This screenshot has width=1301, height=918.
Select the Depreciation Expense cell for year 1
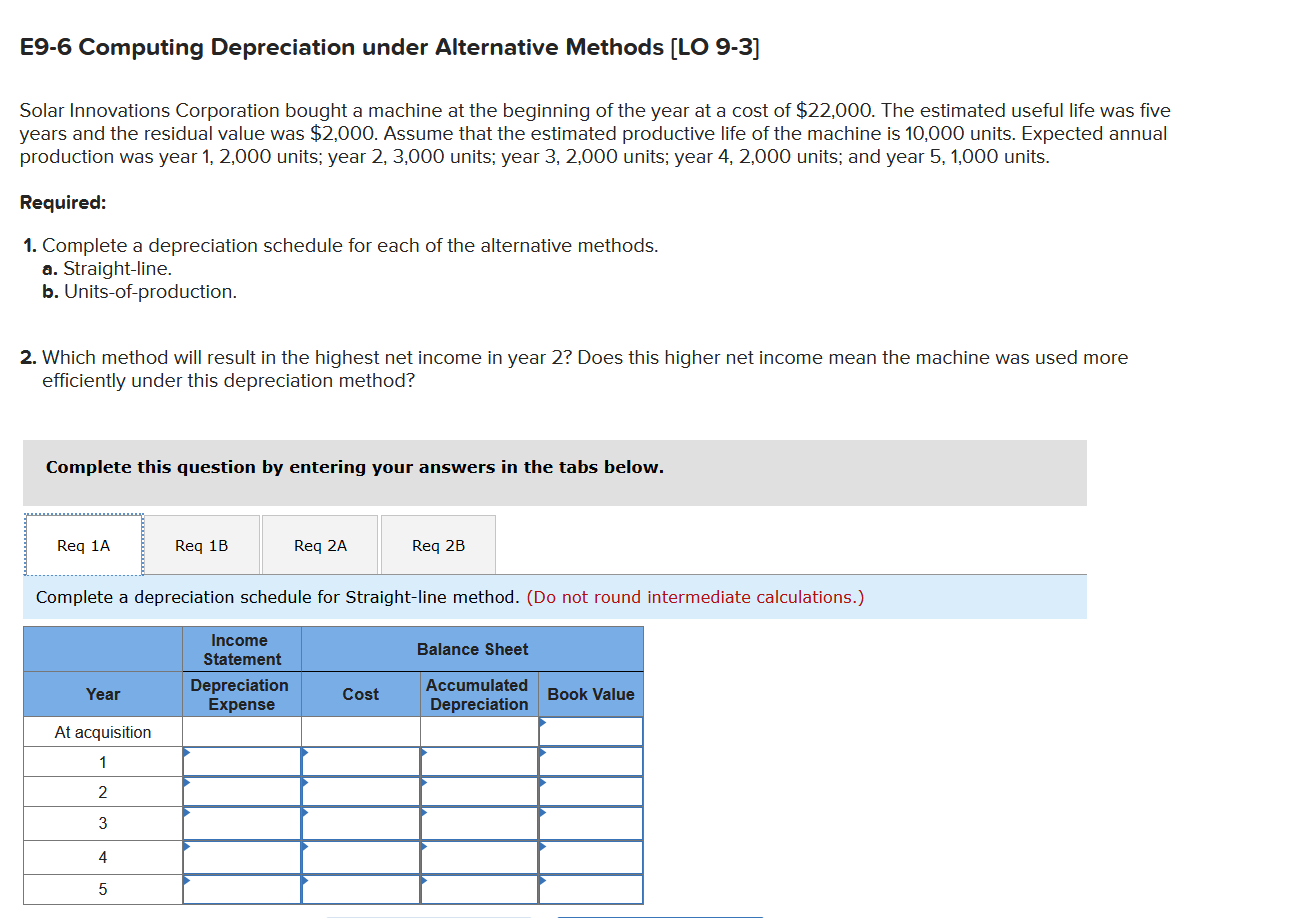[x=241, y=761]
